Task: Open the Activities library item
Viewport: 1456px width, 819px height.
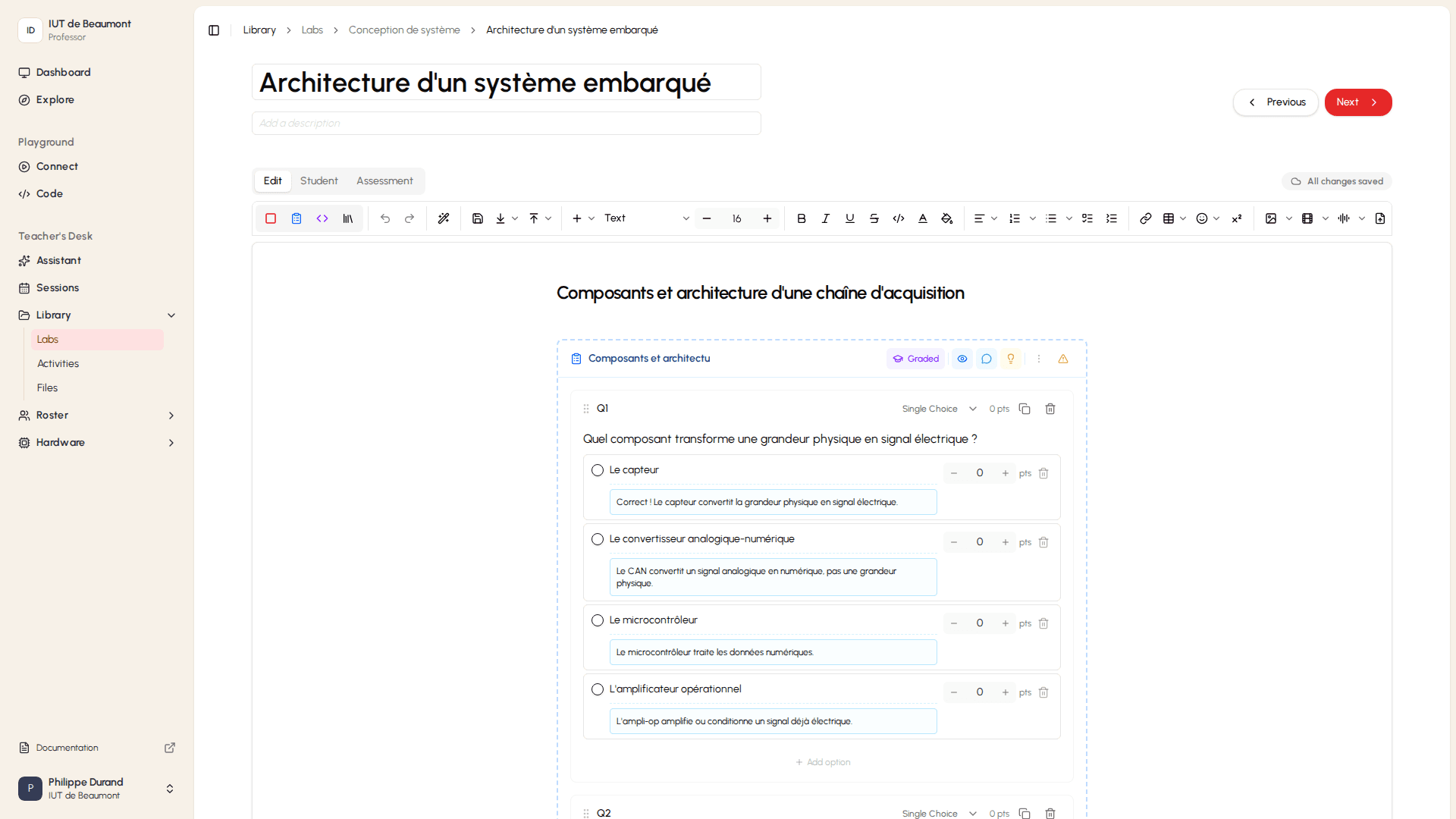Action: coord(97,364)
